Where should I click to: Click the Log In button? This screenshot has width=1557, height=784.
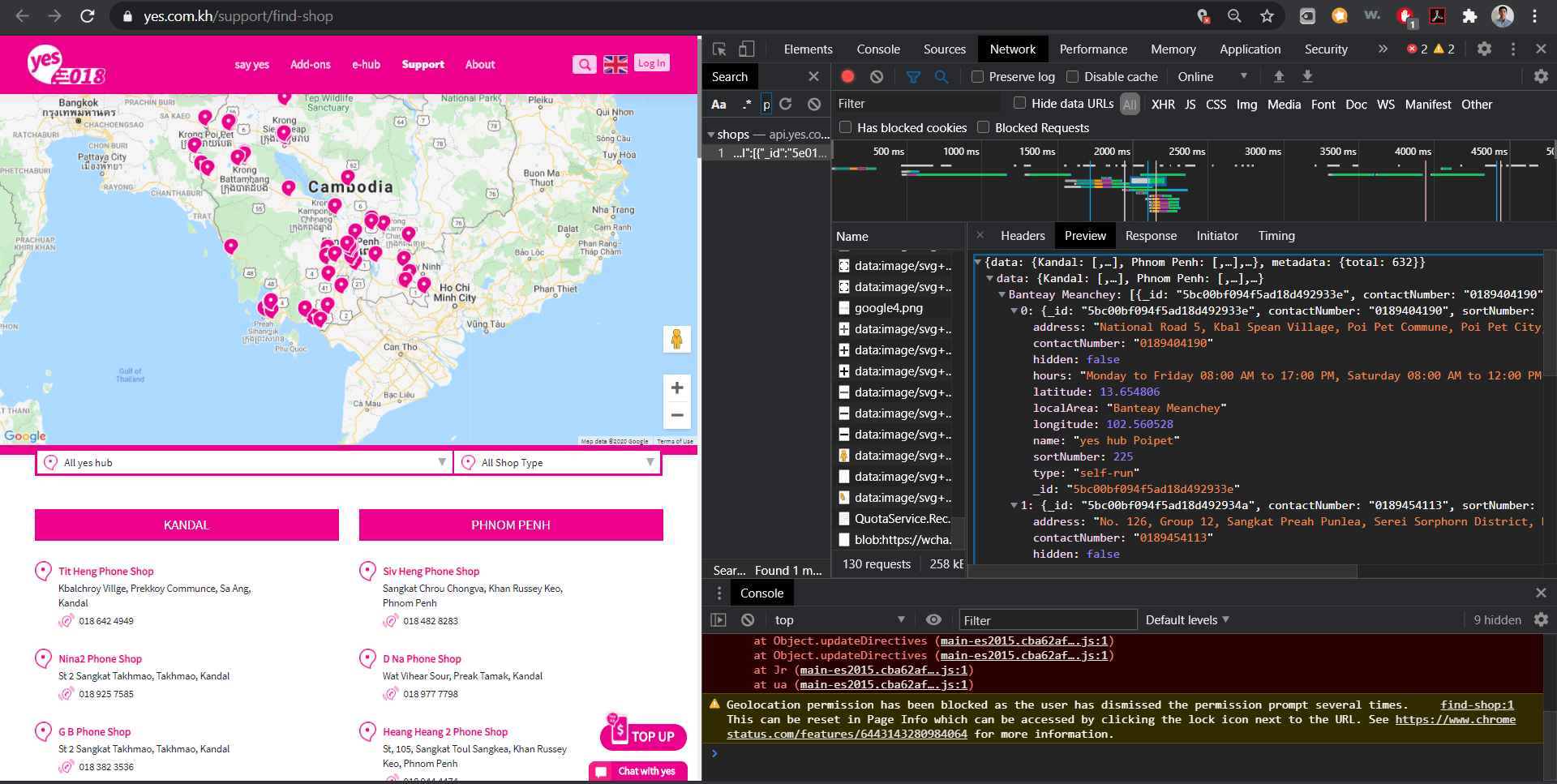651,63
